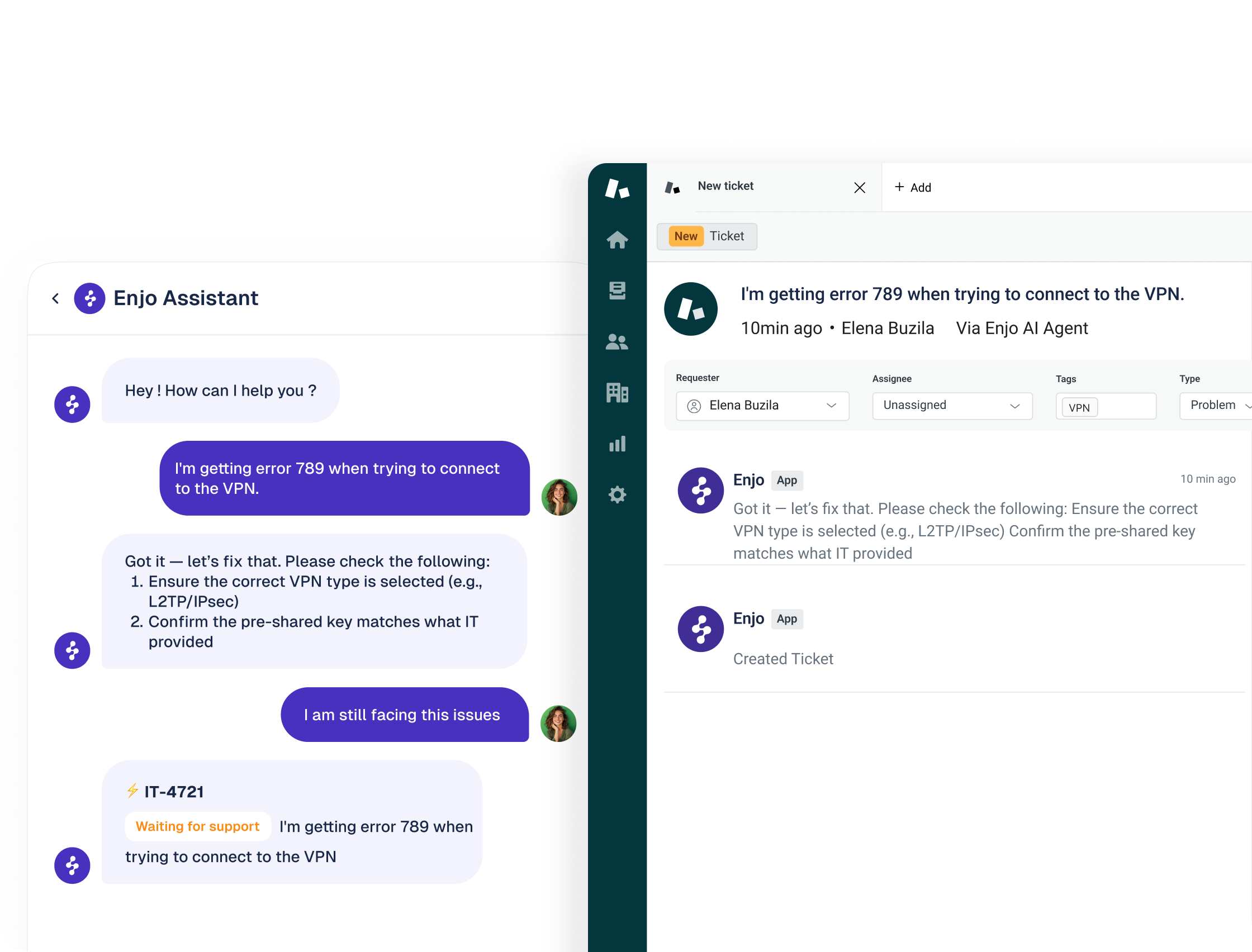
Task: Open the Views inbox sidebar icon
Action: tap(616, 291)
